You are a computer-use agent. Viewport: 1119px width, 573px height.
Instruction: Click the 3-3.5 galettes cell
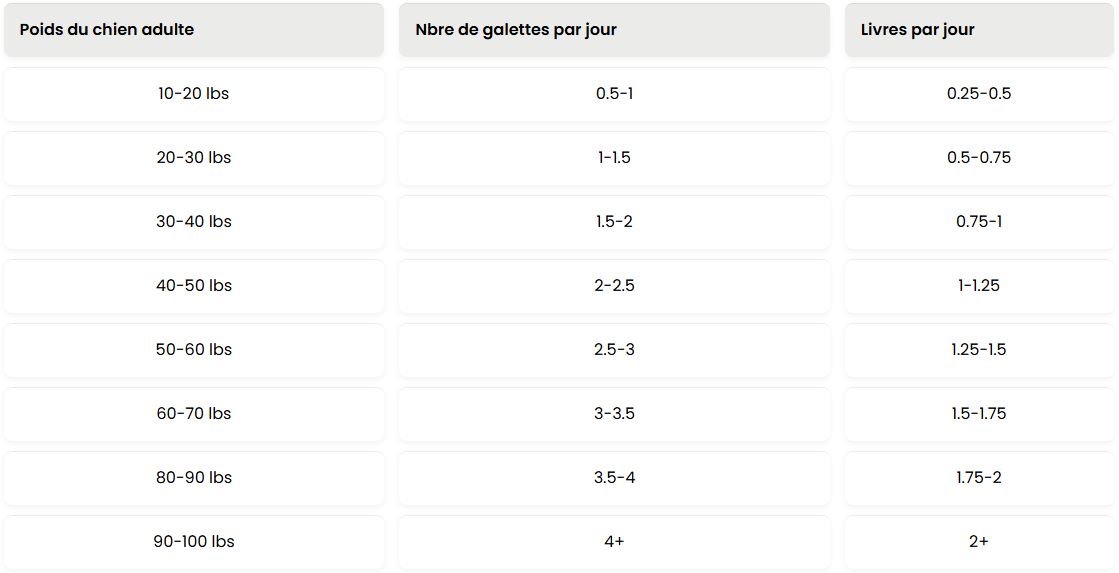[614, 414]
